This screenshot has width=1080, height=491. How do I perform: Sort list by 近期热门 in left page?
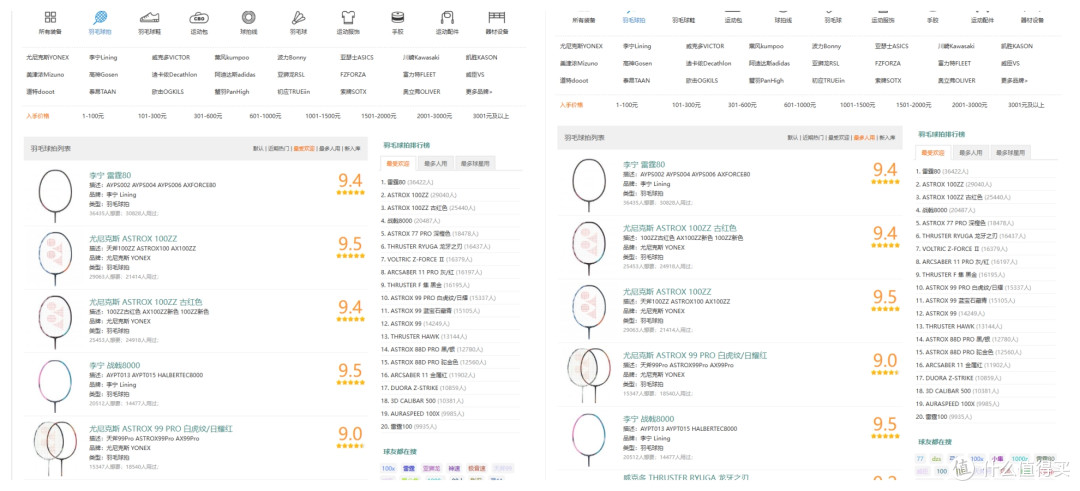(x=278, y=148)
